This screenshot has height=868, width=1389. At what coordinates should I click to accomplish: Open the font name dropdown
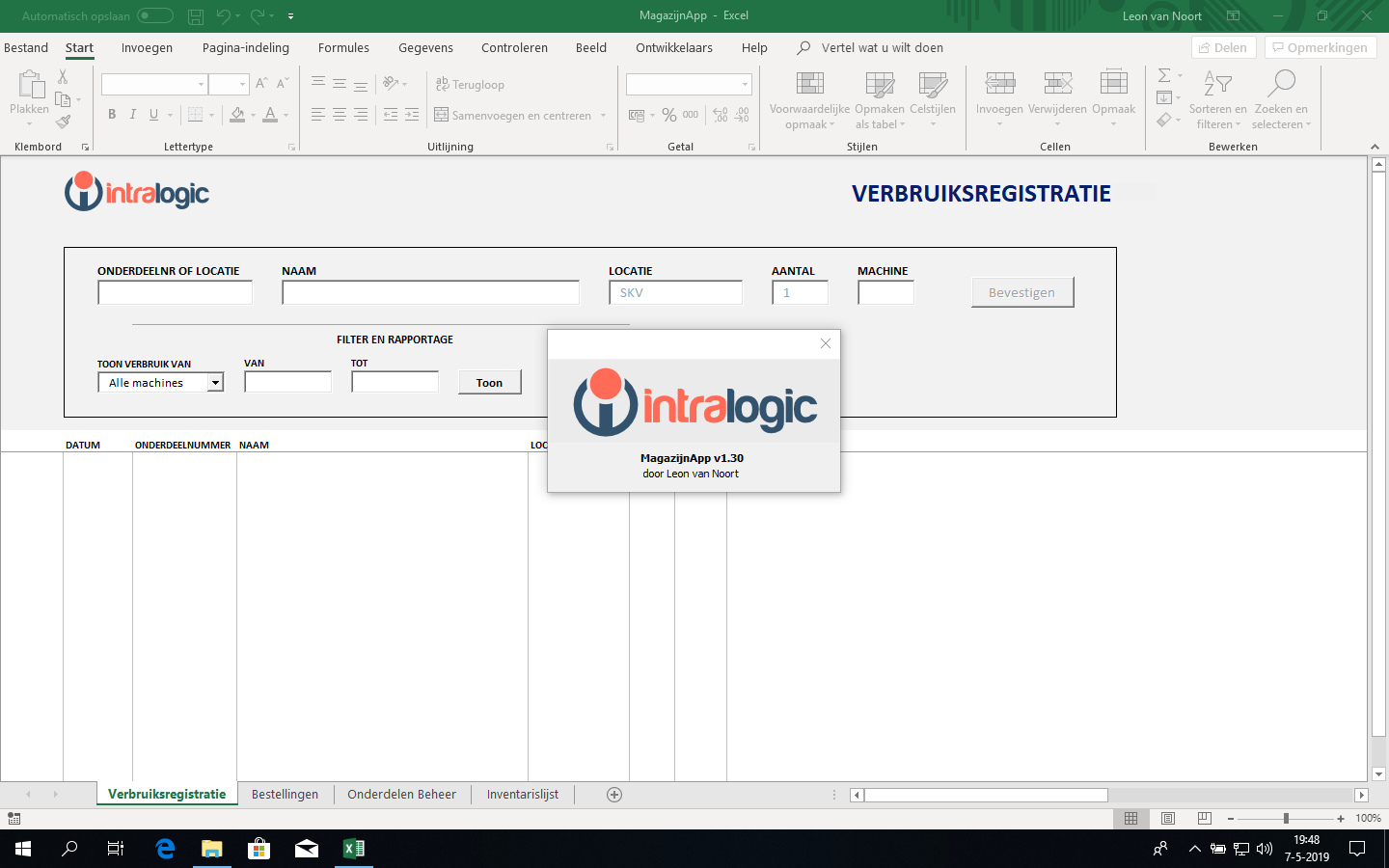(201, 85)
